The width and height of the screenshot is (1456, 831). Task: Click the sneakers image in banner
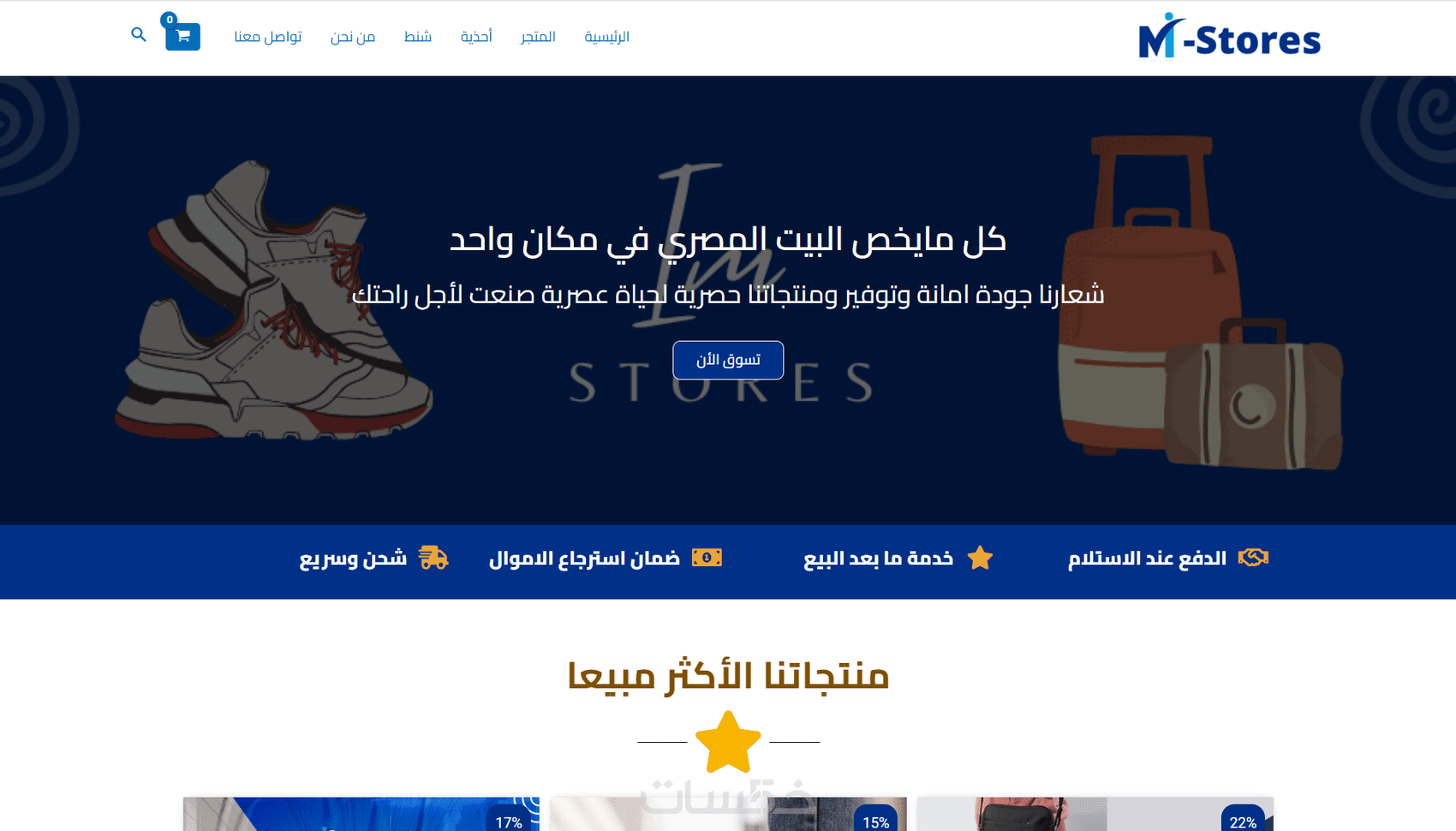tap(274, 302)
